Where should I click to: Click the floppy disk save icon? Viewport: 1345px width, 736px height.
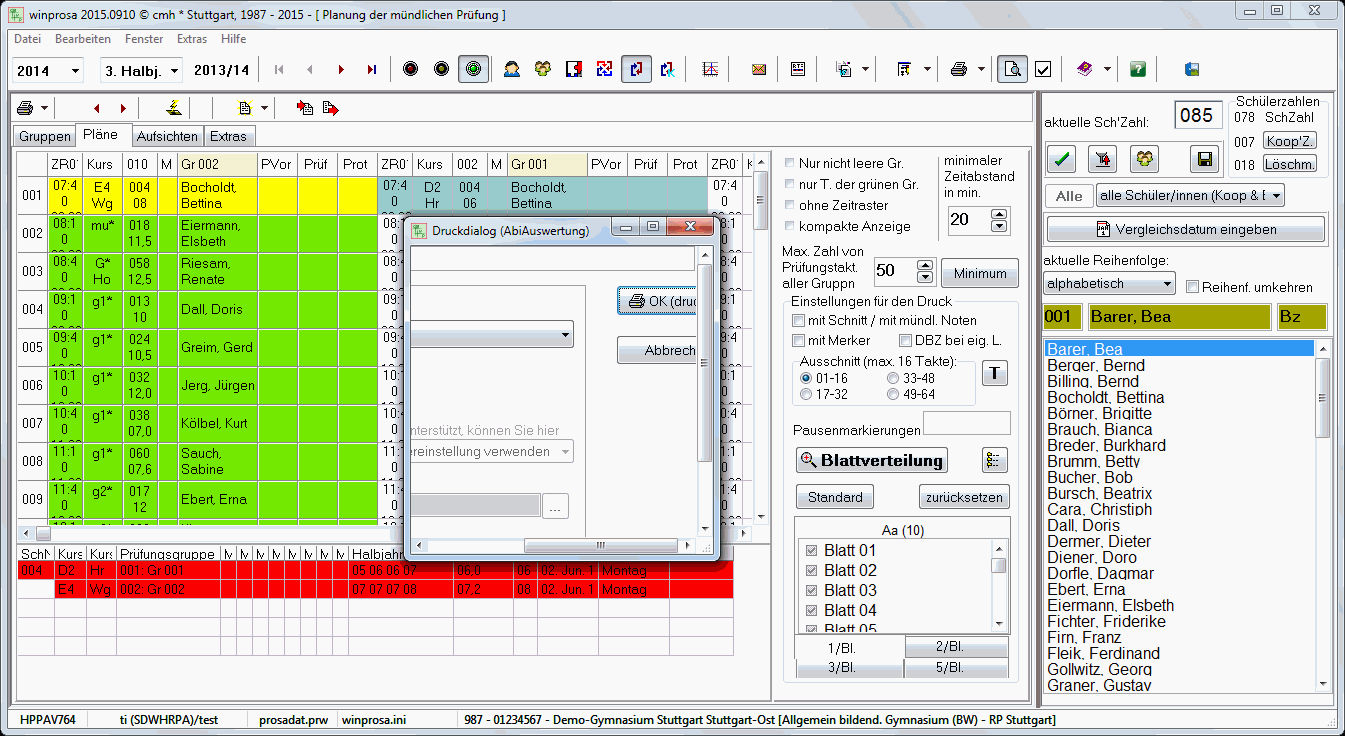point(1205,158)
